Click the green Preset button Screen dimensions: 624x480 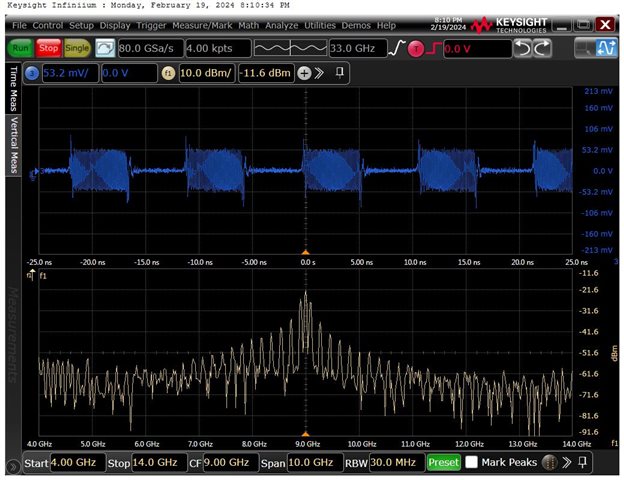443,462
